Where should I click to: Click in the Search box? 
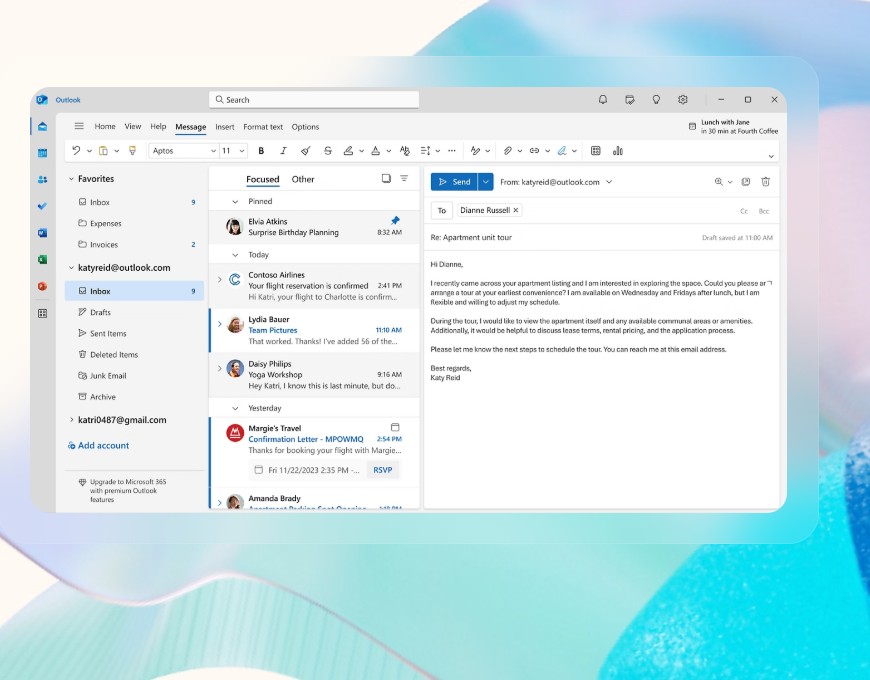click(314, 99)
